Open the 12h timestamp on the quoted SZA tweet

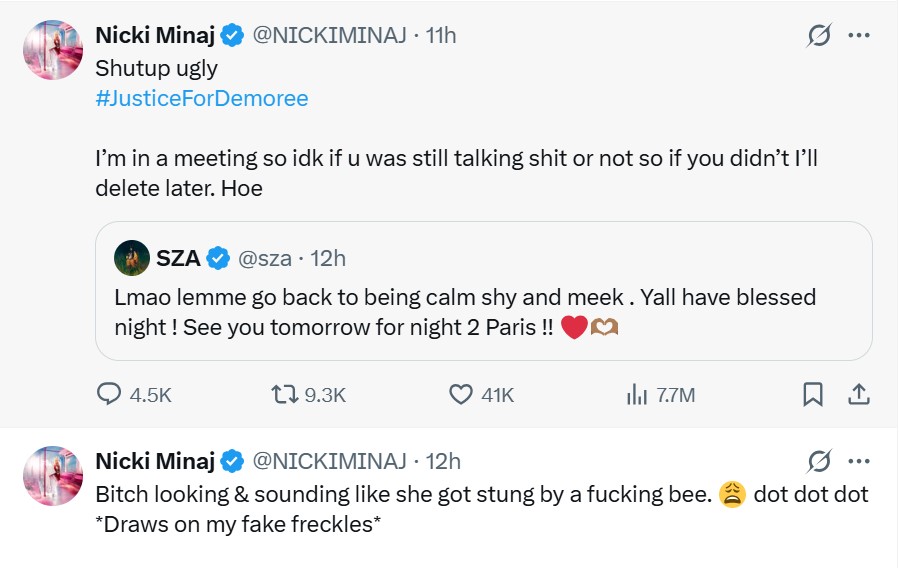click(328, 259)
